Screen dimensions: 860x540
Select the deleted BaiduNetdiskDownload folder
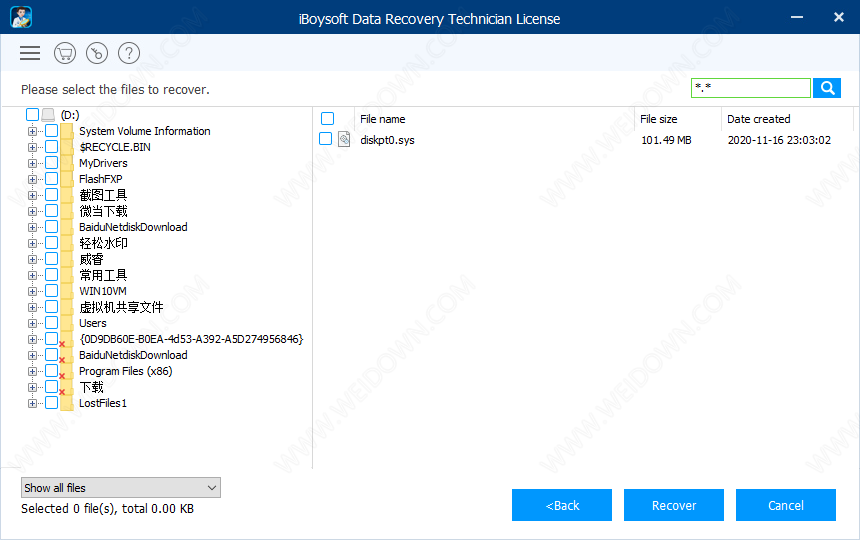[x=133, y=355]
